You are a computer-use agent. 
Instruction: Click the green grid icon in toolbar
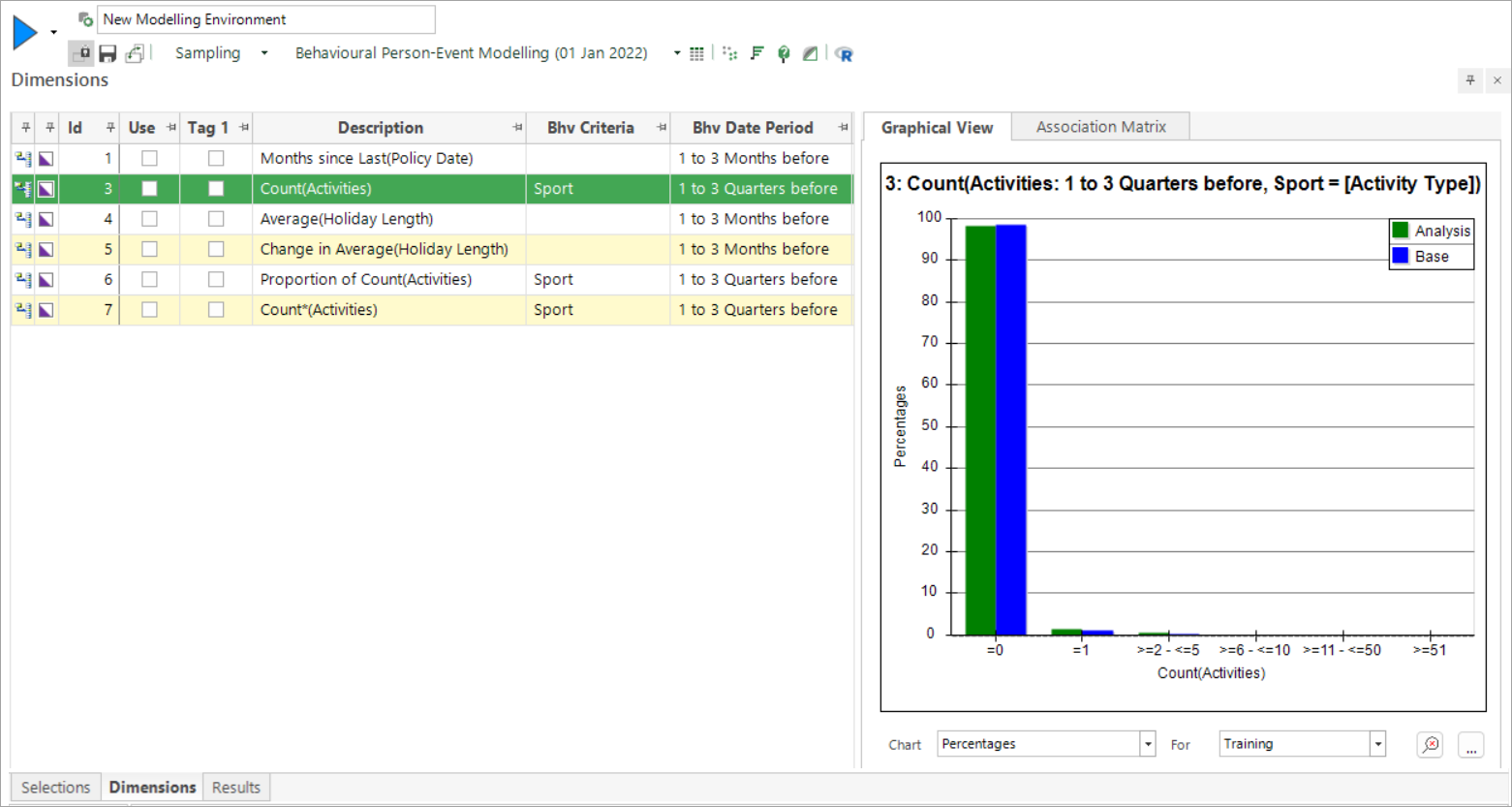696,54
